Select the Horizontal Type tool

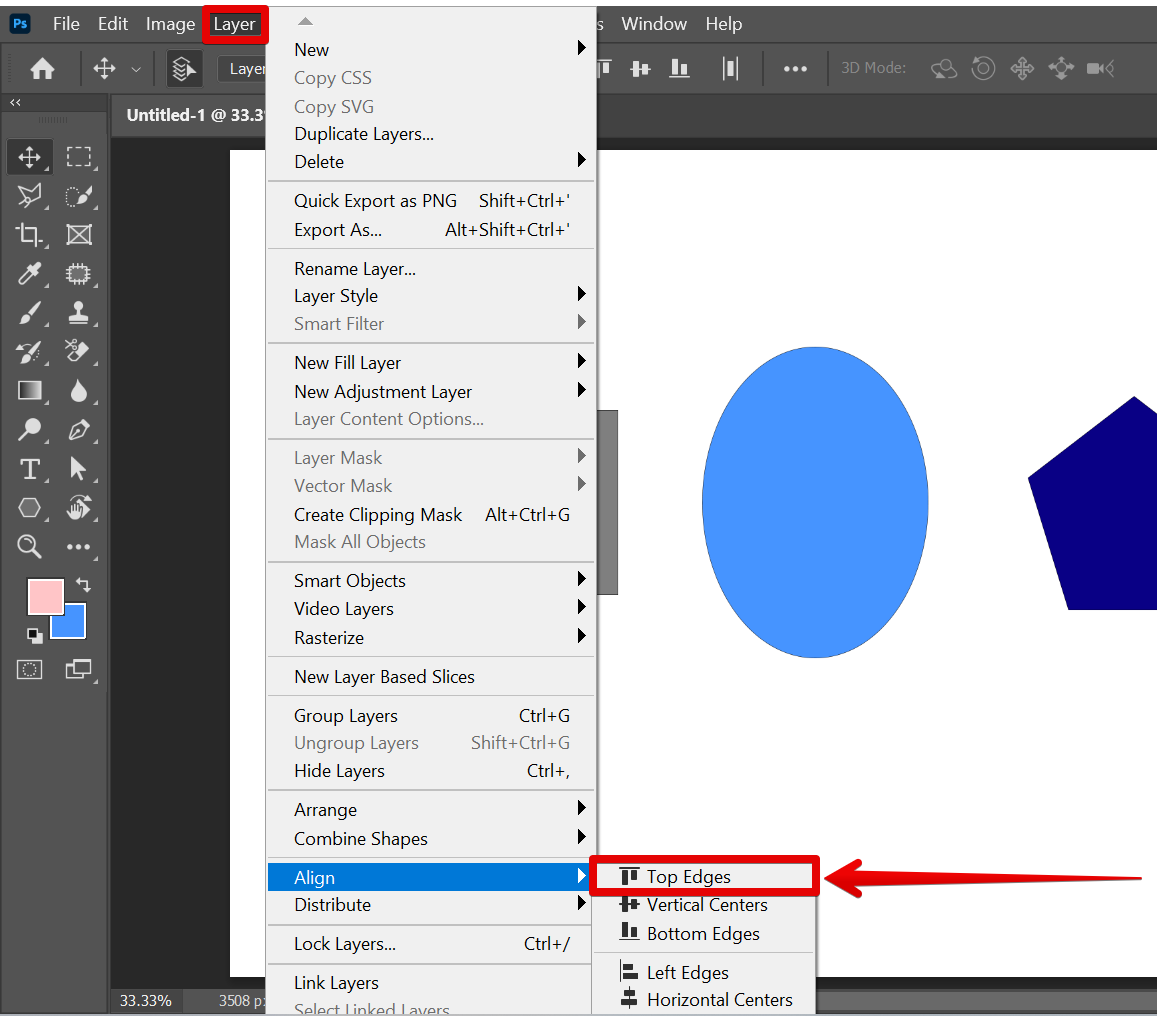click(29, 469)
